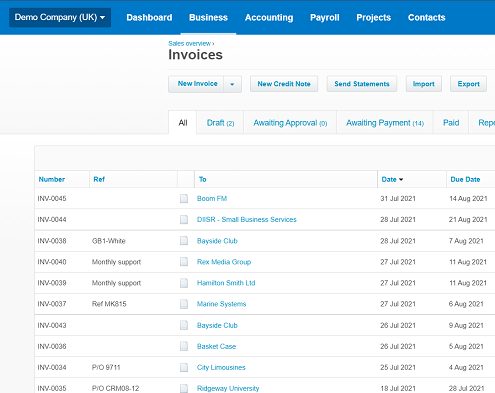Screen dimensions: 495x393
Task: Select the All invoices tab
Action: tap(183, 123)
